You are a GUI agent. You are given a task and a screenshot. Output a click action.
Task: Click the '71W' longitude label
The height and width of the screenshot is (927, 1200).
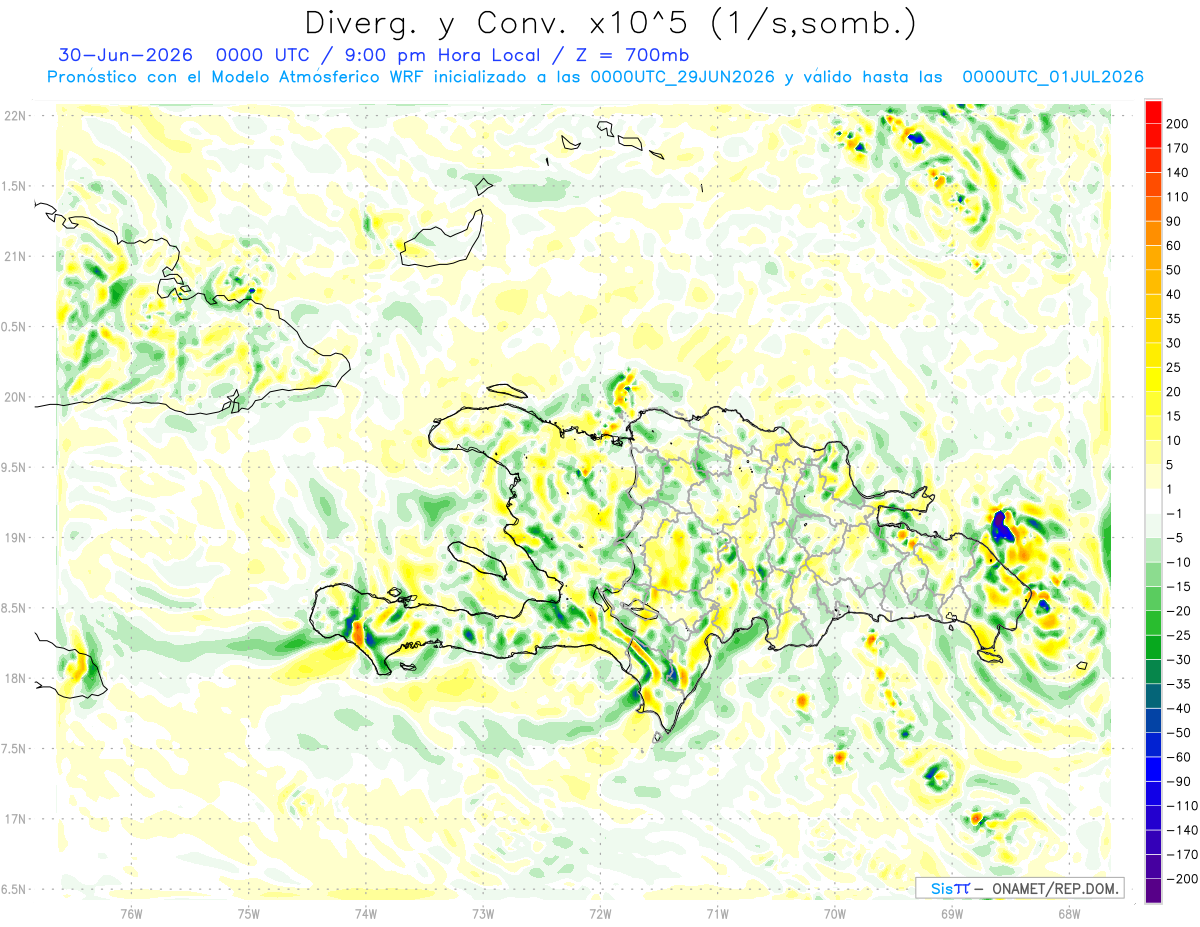click(717, 913)
